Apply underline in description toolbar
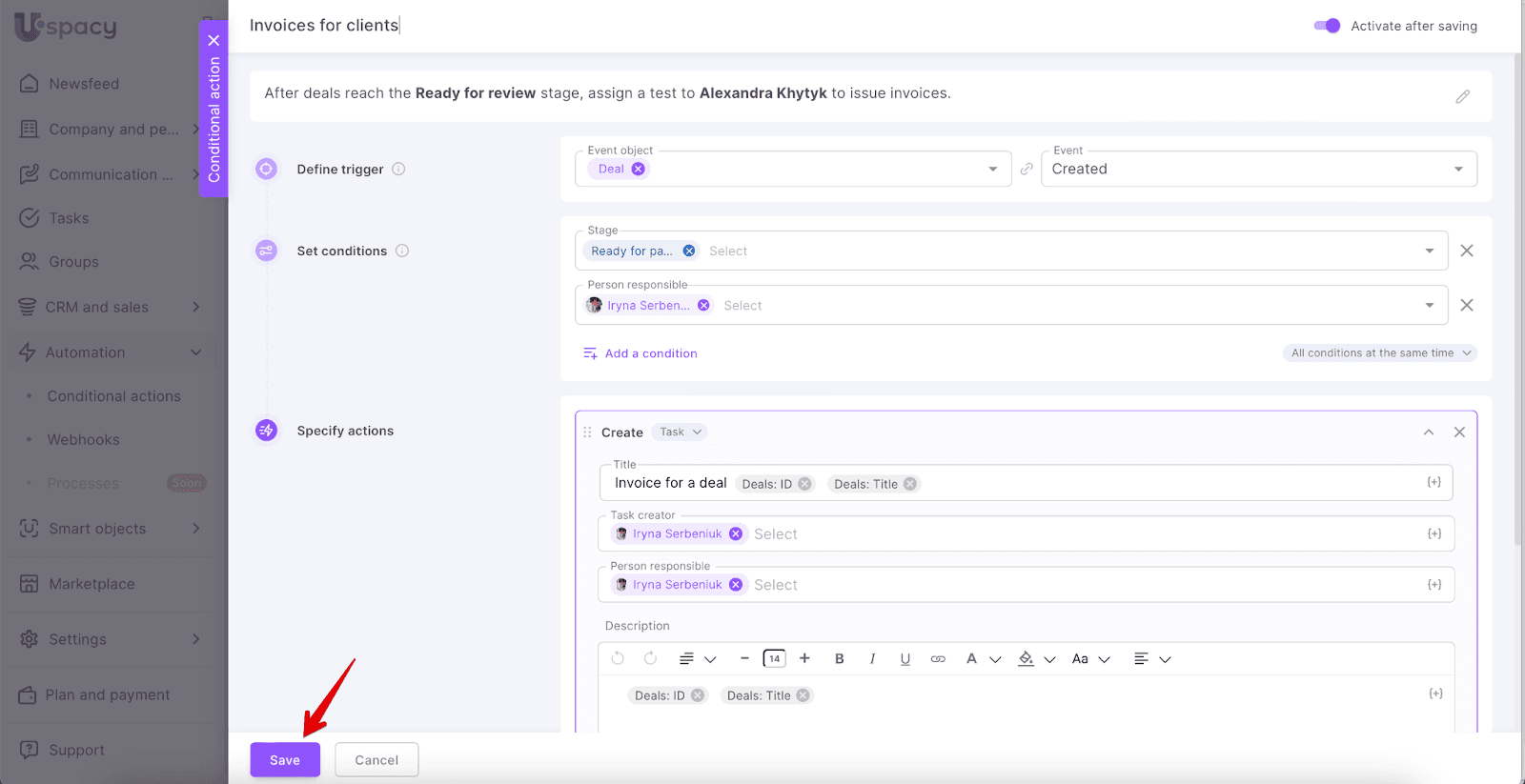The height and width of the screenshot is (784, 1525). point(905,659)
